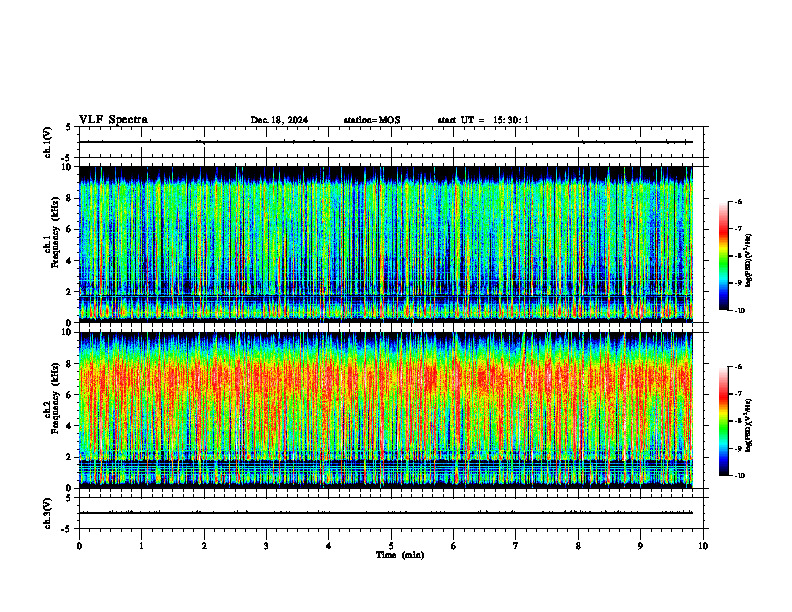The width and height of the screenshot is (792, 612).
Task: Select the "ch.3(V)" waveform axis label
Action: [x=47, y=513]
